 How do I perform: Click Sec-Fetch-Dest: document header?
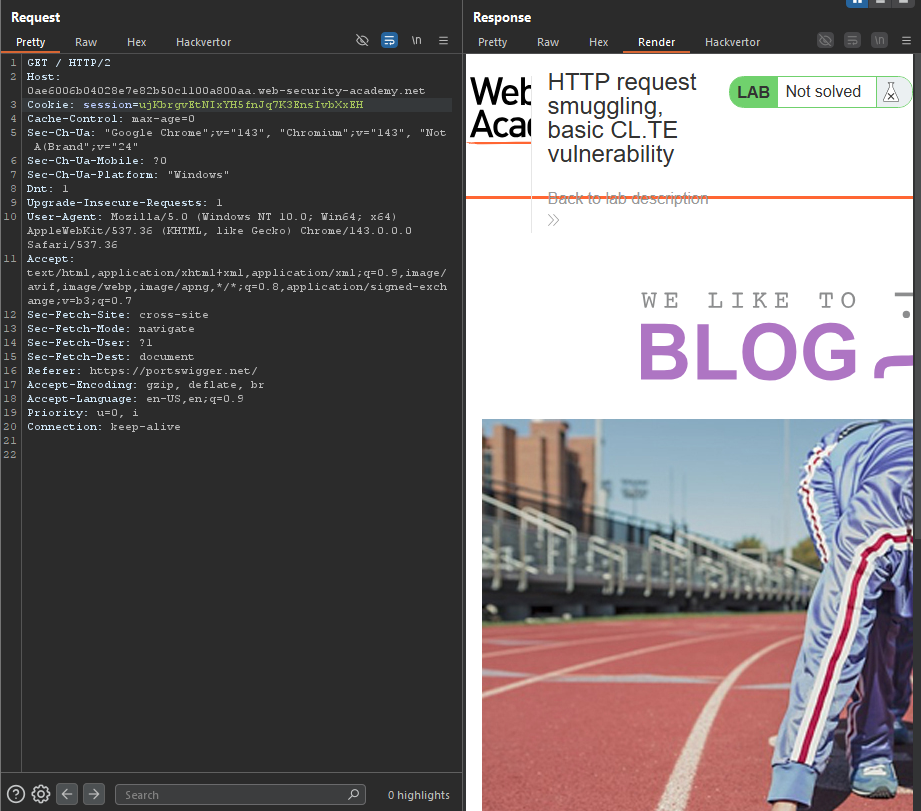click(x=110, y=357)
